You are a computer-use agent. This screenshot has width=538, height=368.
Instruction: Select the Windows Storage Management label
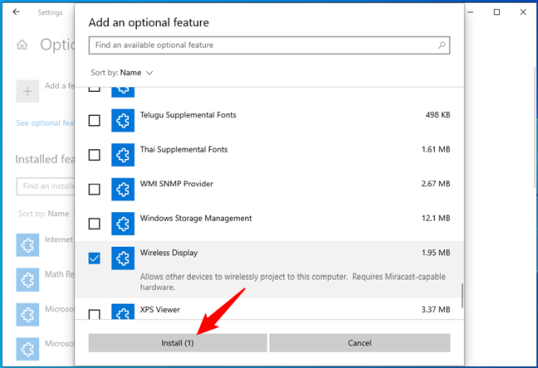[196, 218]
